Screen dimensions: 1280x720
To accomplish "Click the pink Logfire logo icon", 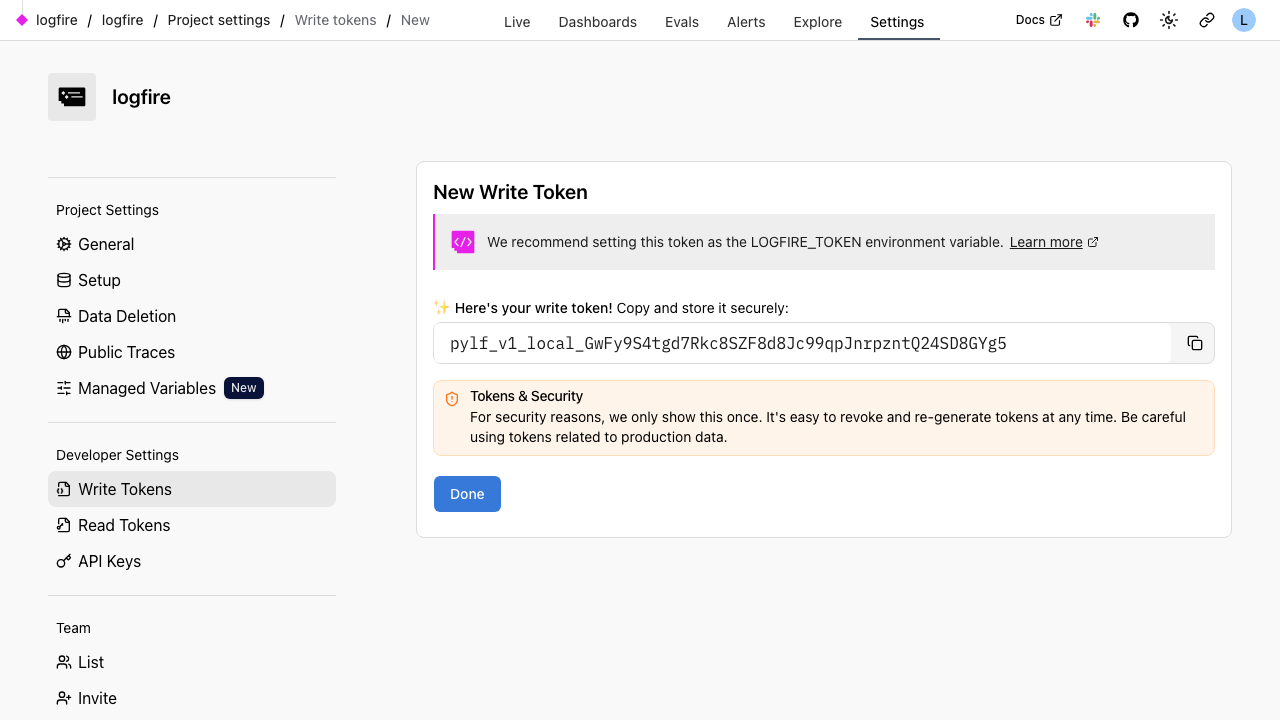I will pos(22,20).
